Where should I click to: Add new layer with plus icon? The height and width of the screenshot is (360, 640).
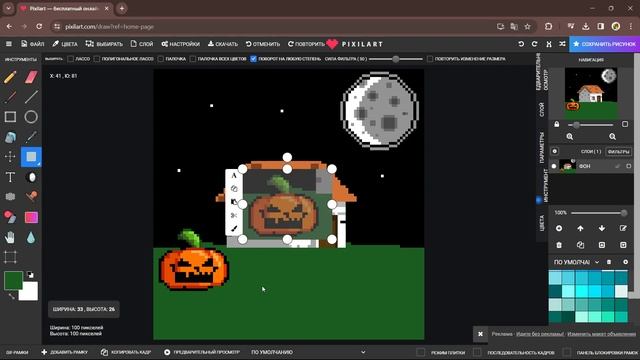559,228
